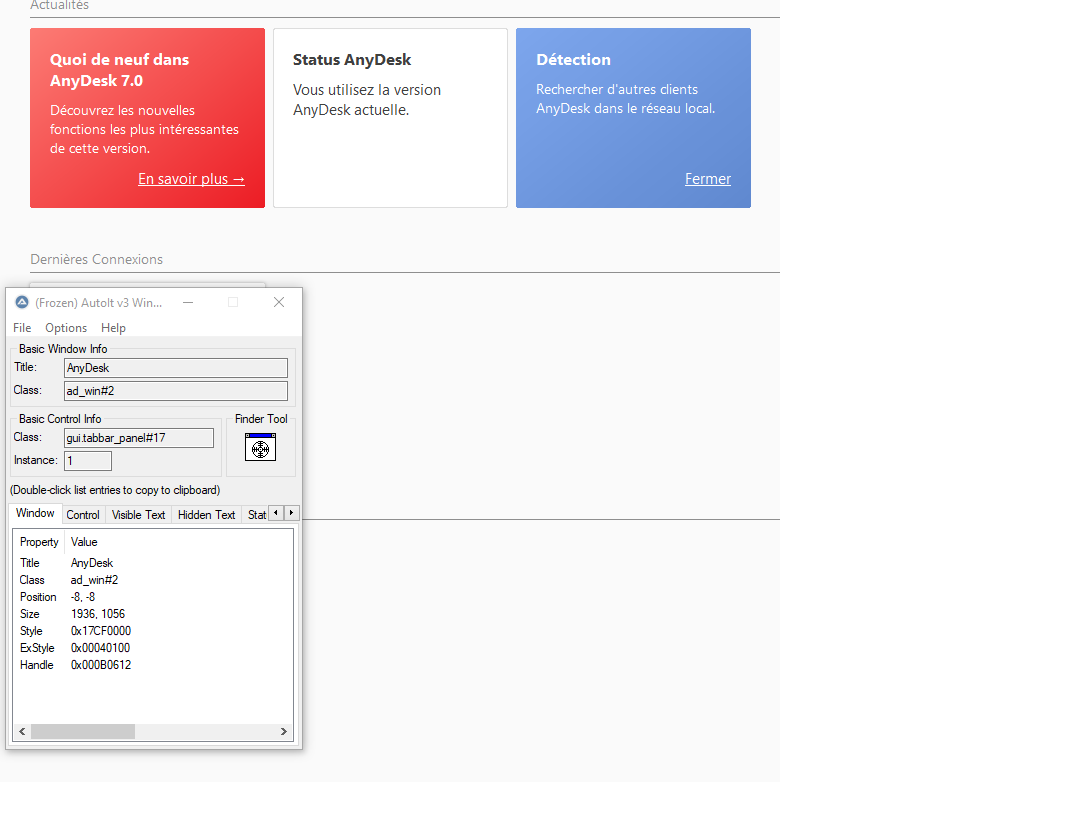
Task: Click the list's left scroll arrow
Action: coord(22,731)
